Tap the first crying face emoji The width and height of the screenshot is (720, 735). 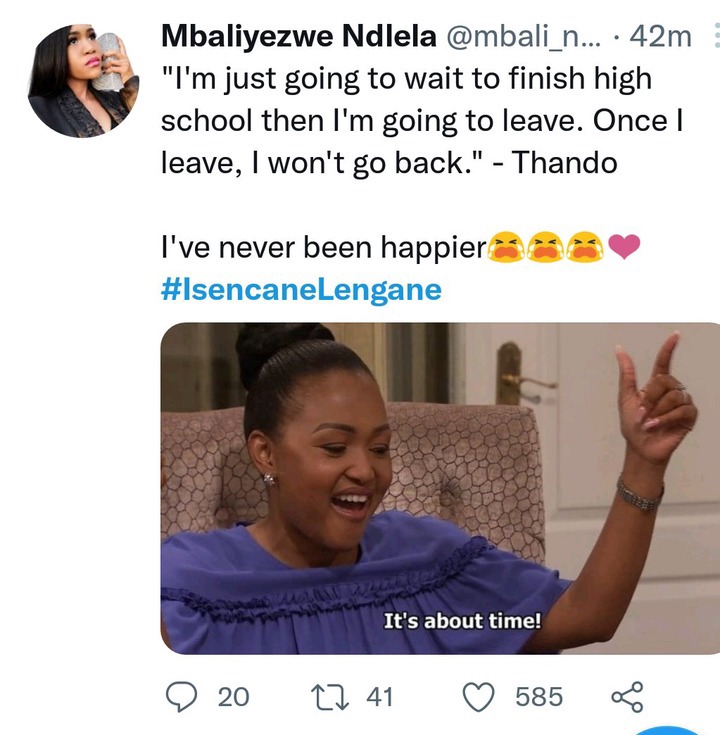[x=506, y=247]
